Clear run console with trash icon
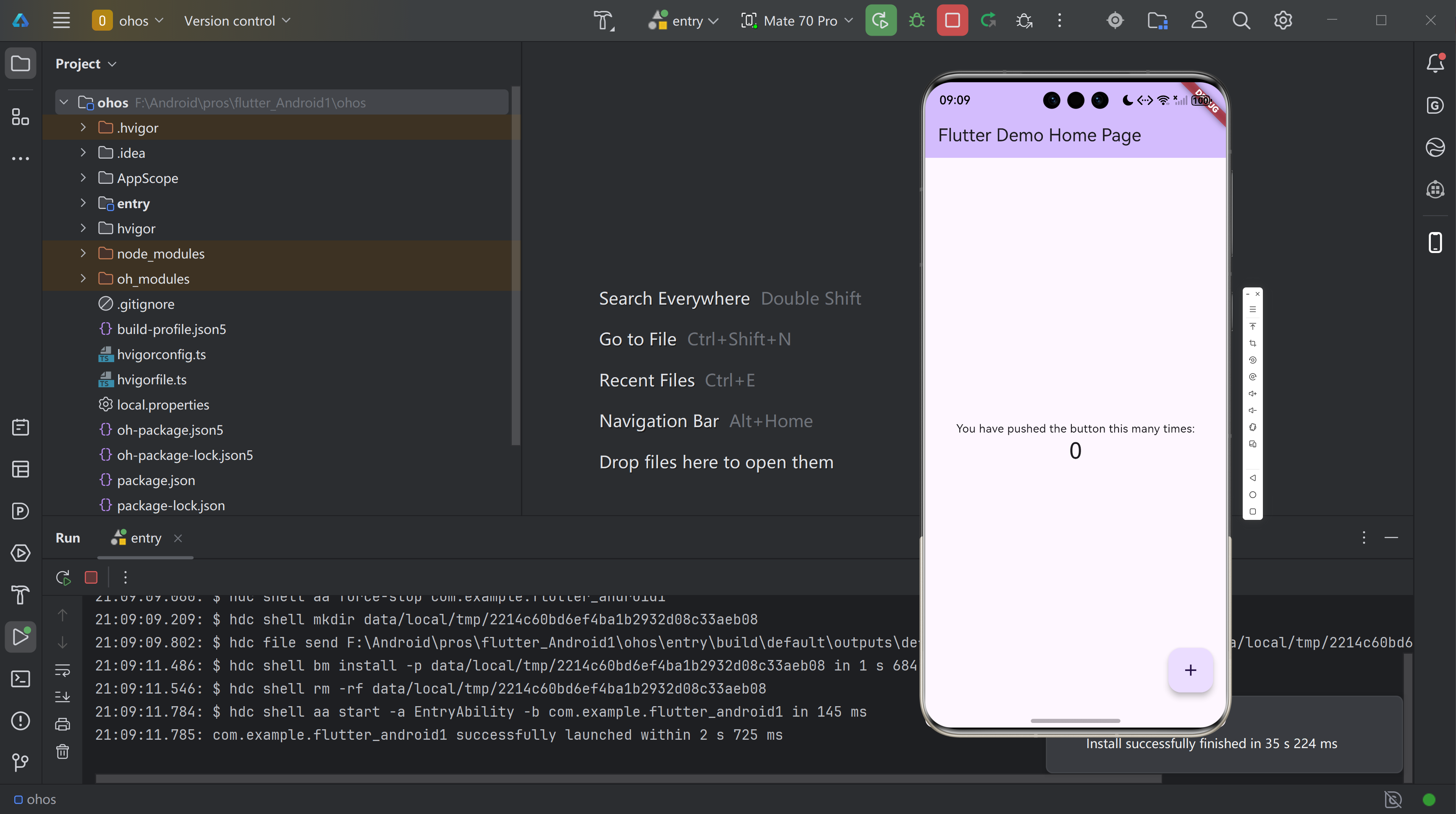 63,751
